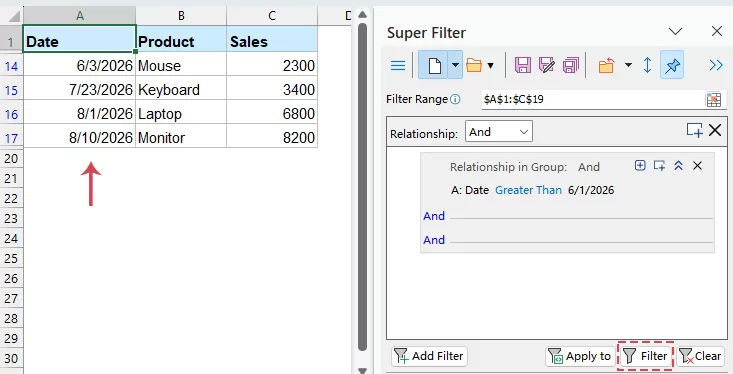This screenshot has width=733, height=374.
Task: Click the A: Date condition field
Action: coord(470,190)
